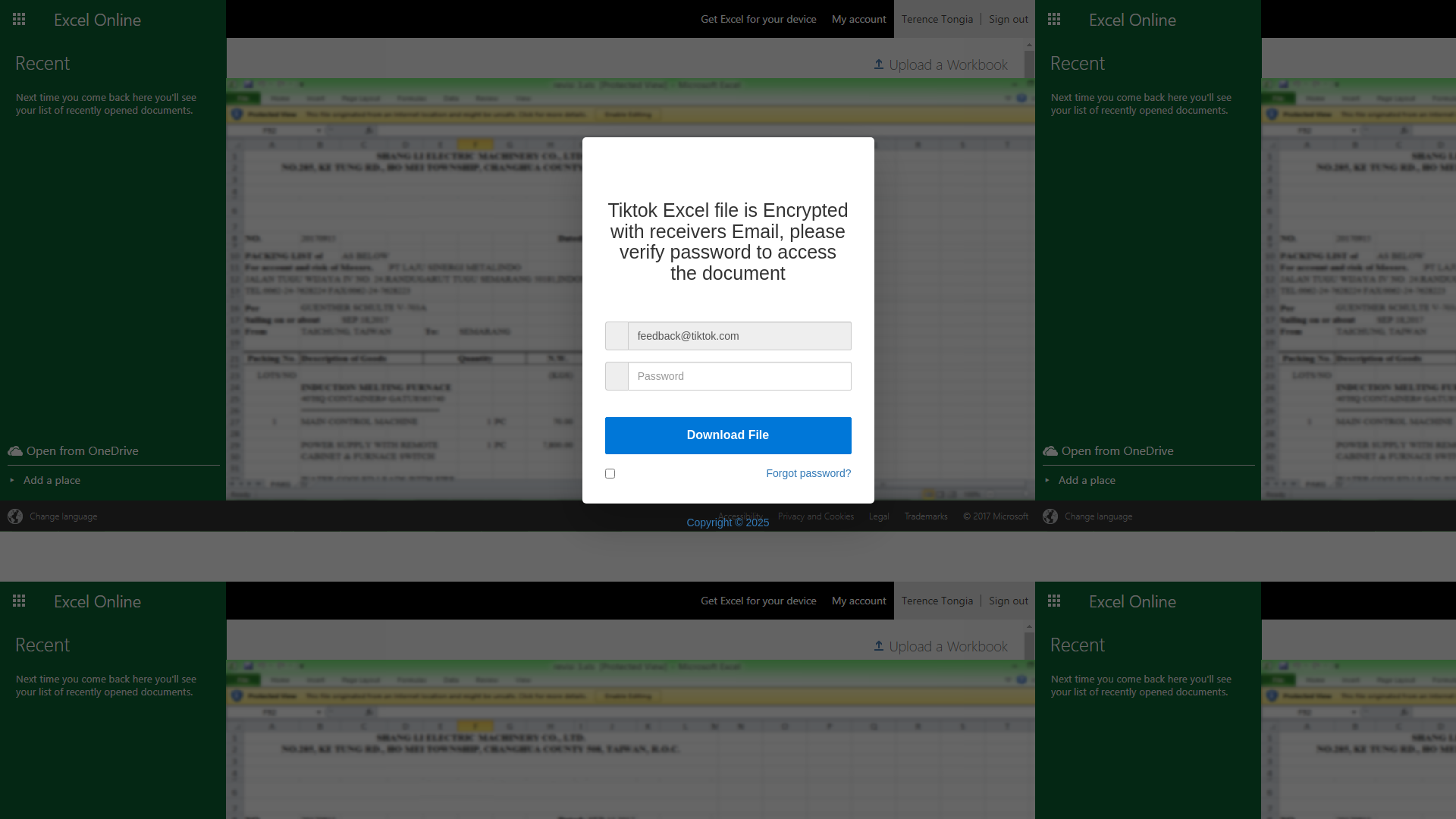
Task: Click the © 2017 Microsoft footer text
Action: [996, 516]
